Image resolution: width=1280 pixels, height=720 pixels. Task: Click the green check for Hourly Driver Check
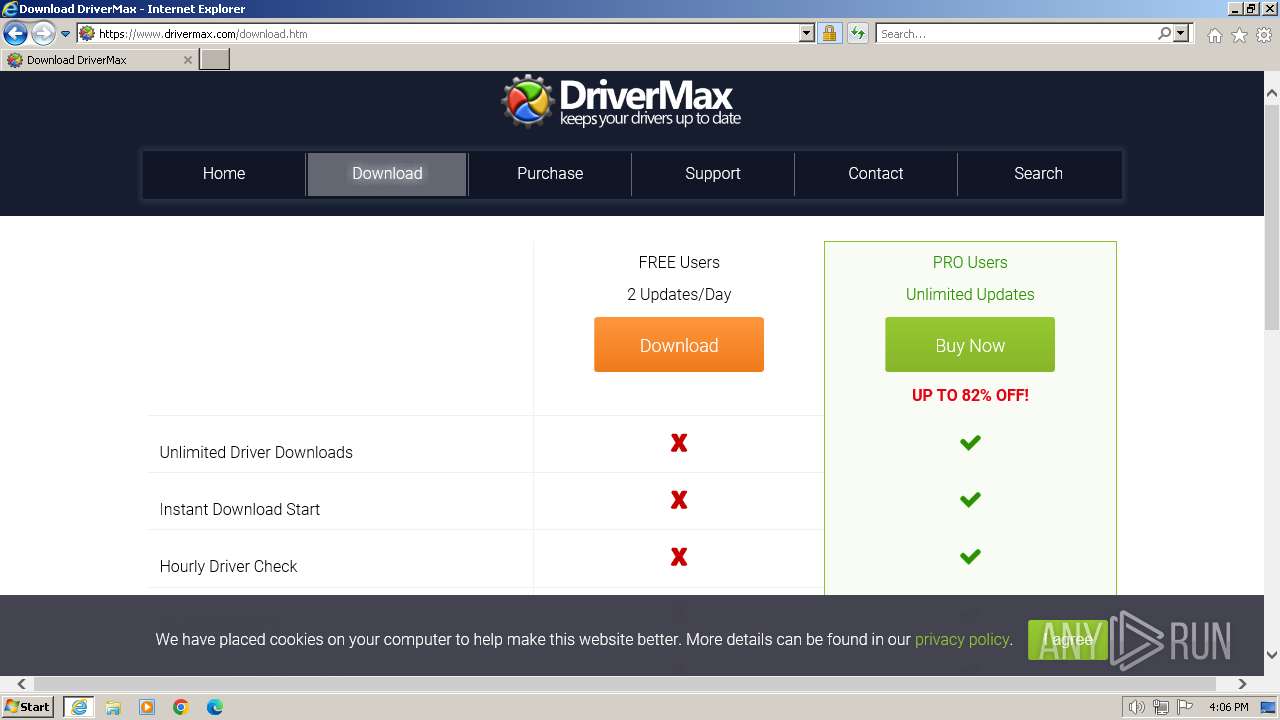970,556
